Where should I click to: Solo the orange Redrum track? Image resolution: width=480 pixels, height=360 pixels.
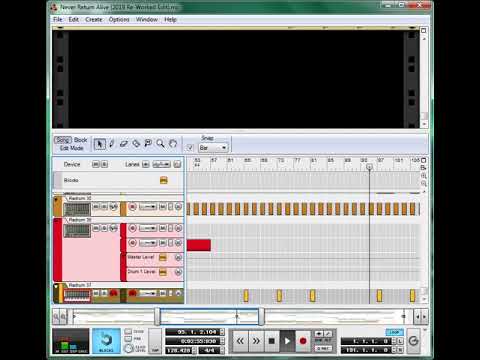pos(104,207)
